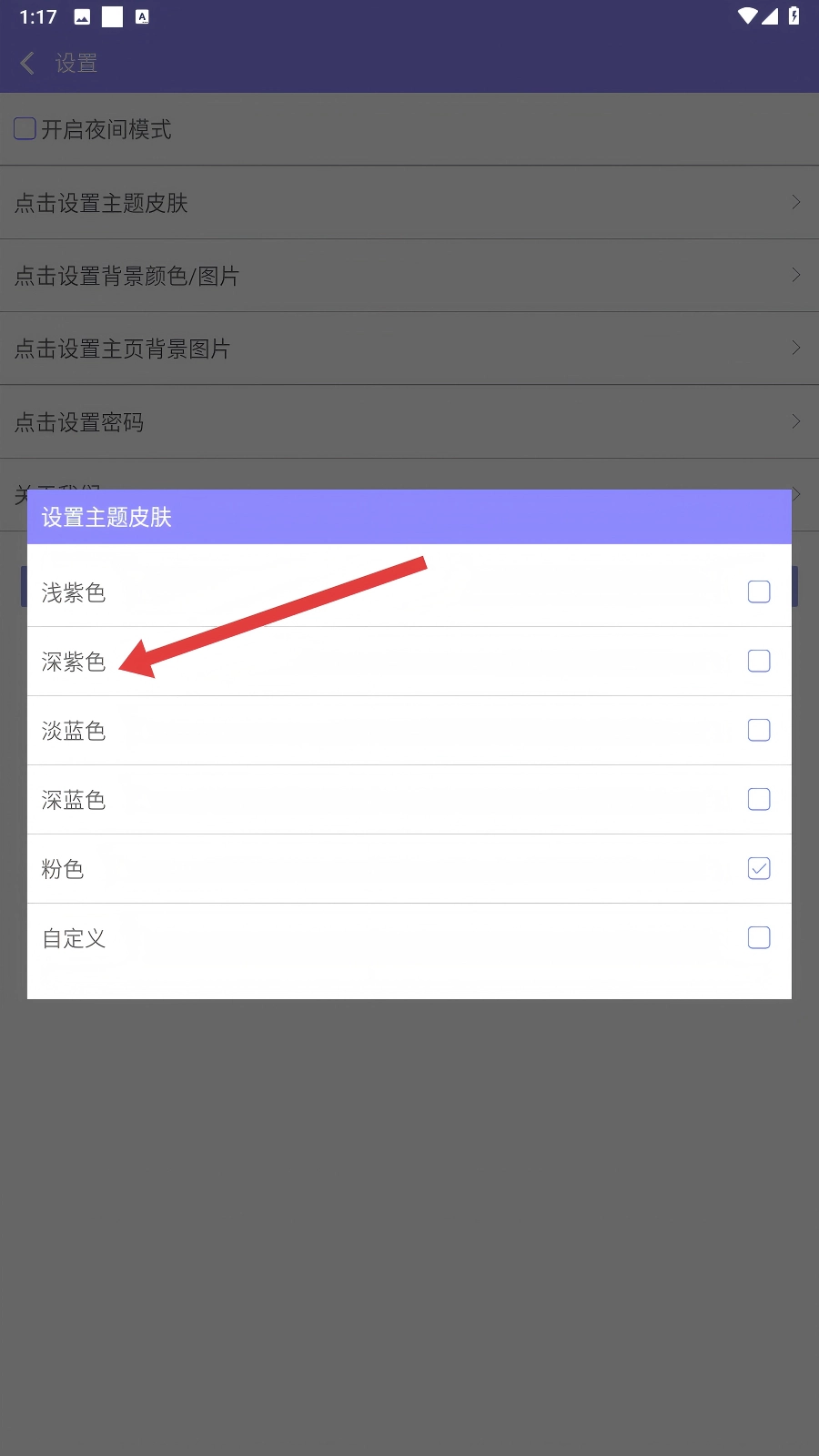Tap the white square status bar icon

pos(112,16)
